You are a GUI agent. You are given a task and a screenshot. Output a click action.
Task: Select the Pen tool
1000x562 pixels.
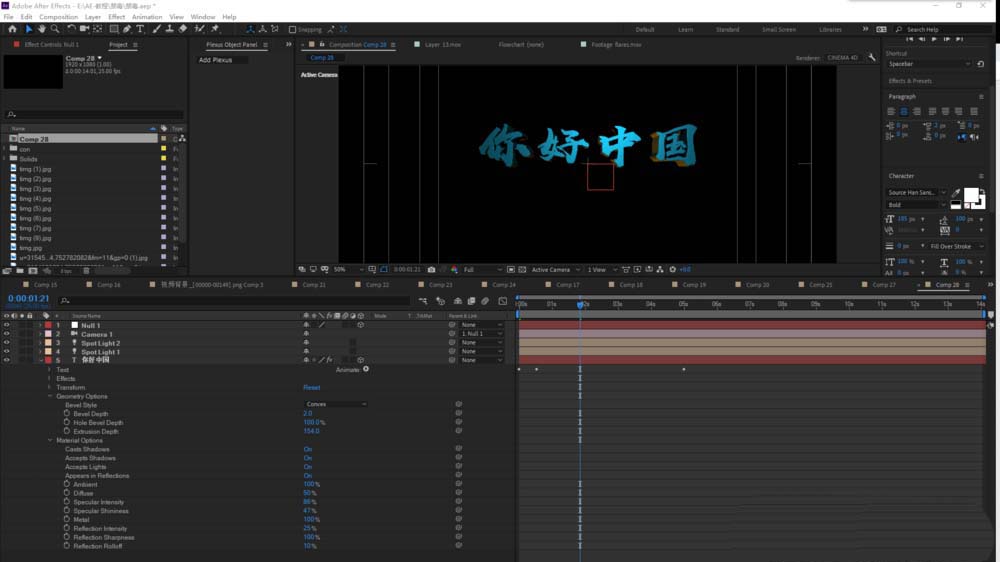(125, 29)
